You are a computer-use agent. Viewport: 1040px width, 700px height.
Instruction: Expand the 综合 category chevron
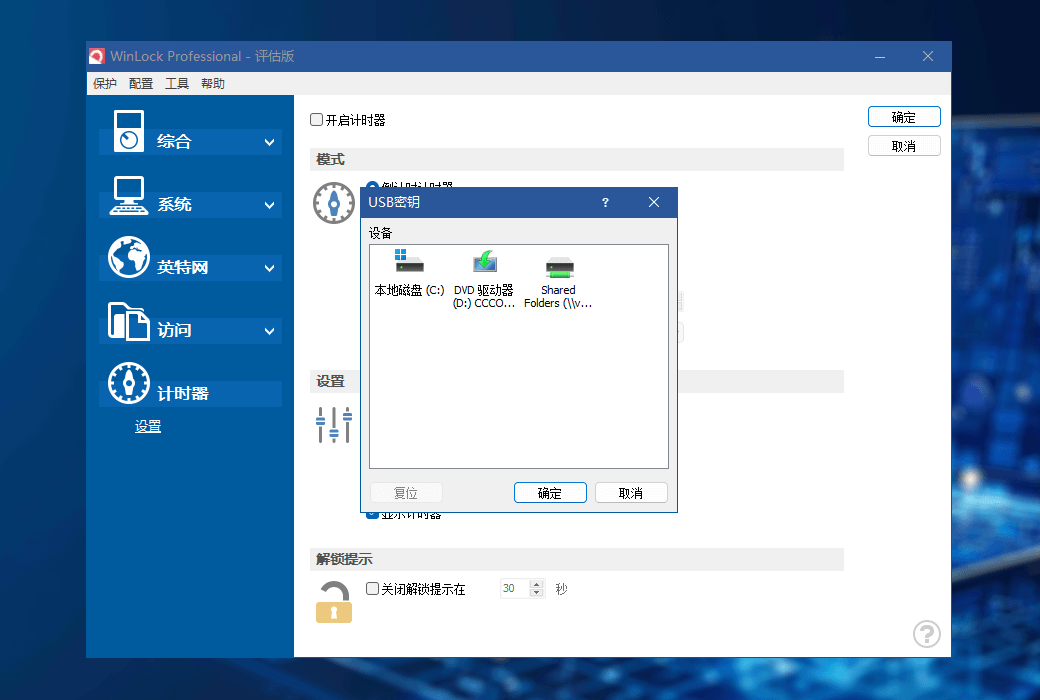[269, 142]
